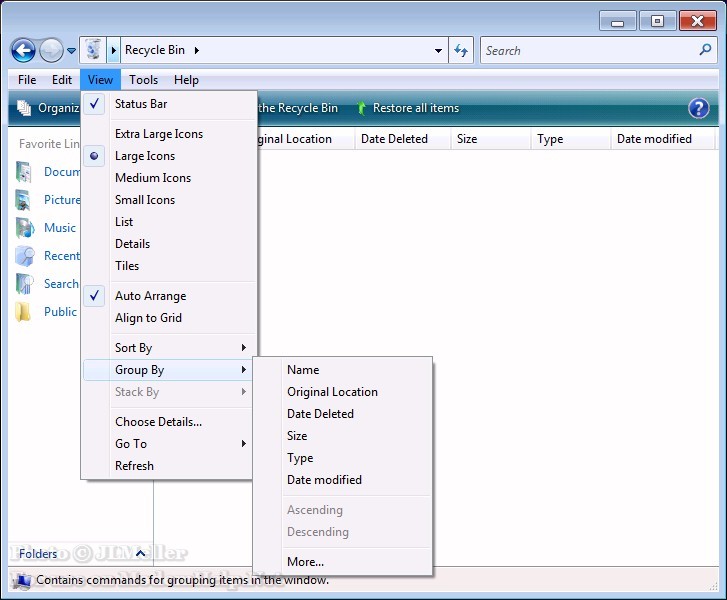727x600 pixels.
Task: Group by Date modified
Action: click(x=343, y=480)
